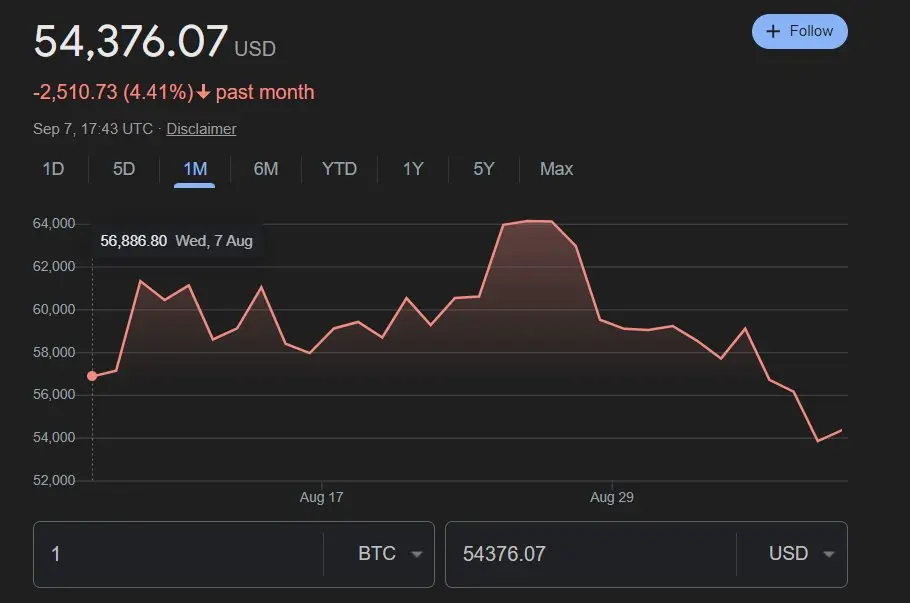
Task: Open the USD currency dropdown
Action: pyautogui.click(x=801, y=554)
